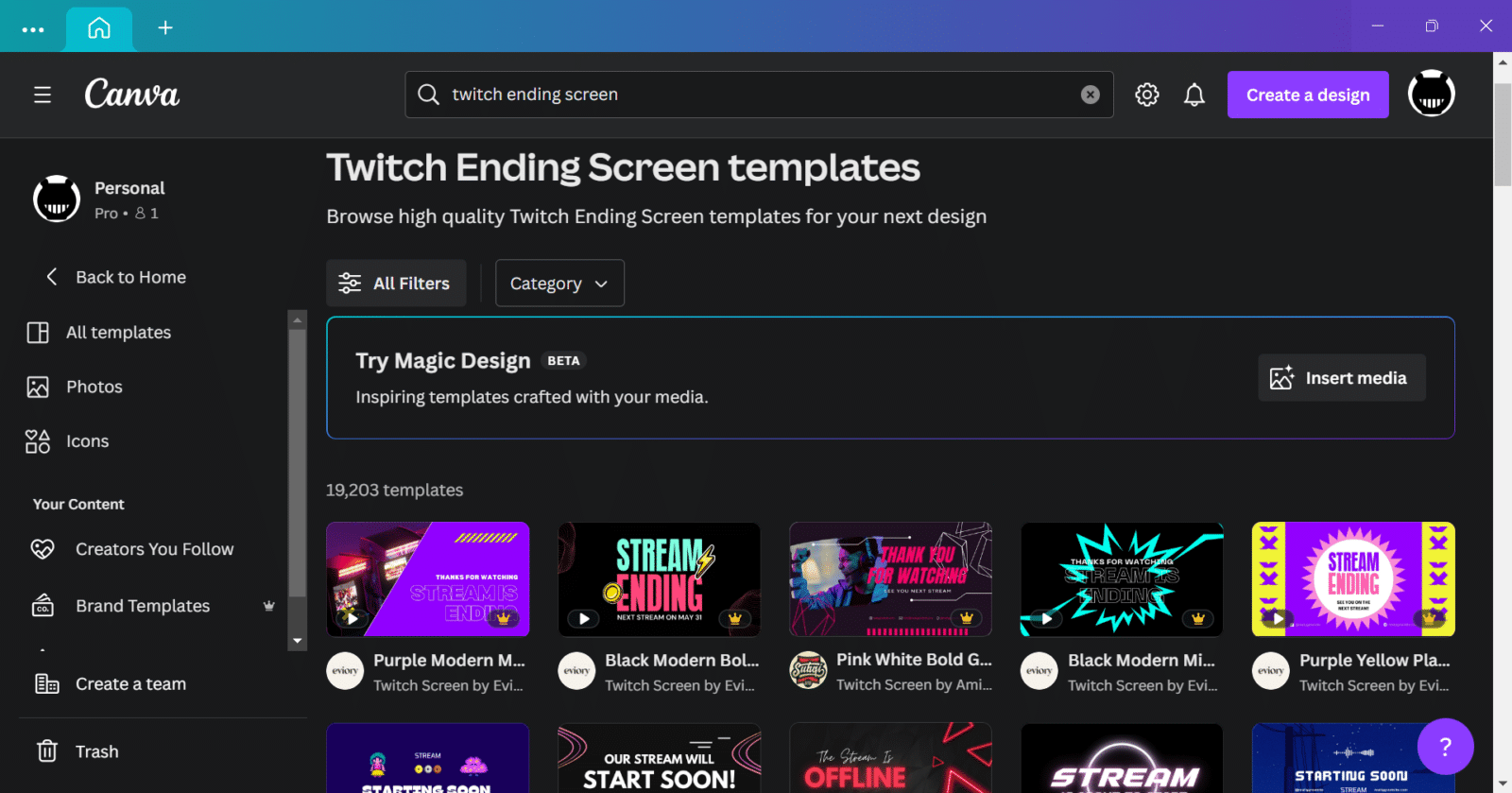Click the main page vertical scrollbar thumb
Viewport: 1512px width, 793px height.
(1503, 135)
